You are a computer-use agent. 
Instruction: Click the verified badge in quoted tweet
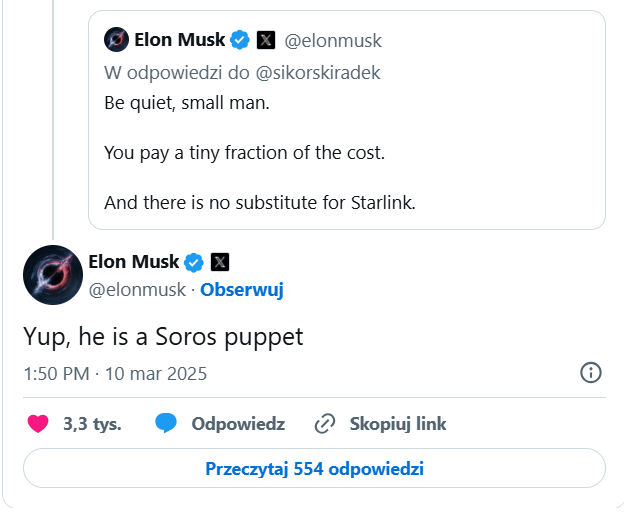[240, 41]
